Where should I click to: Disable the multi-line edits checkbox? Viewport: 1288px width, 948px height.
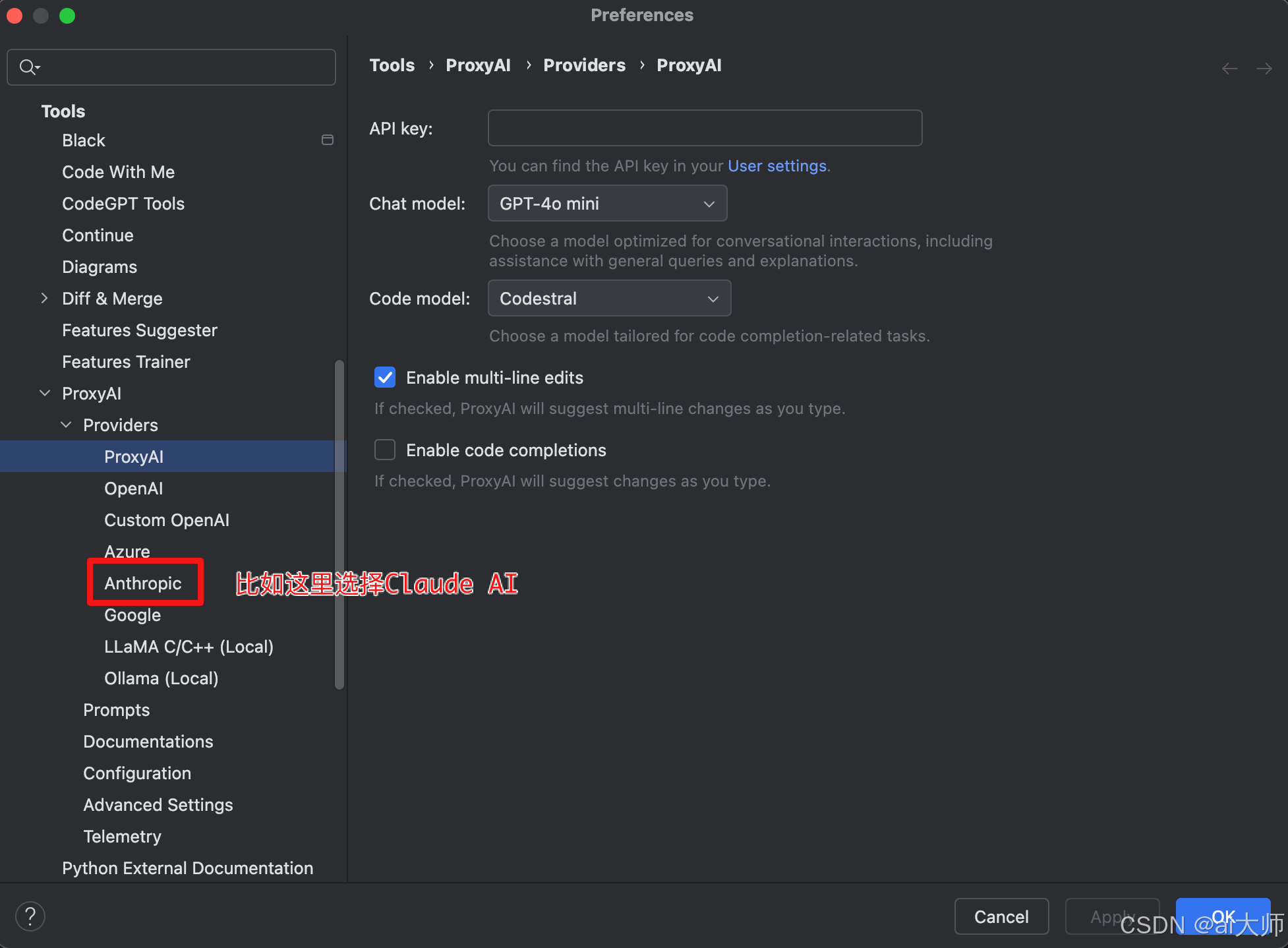coord(385,378)
